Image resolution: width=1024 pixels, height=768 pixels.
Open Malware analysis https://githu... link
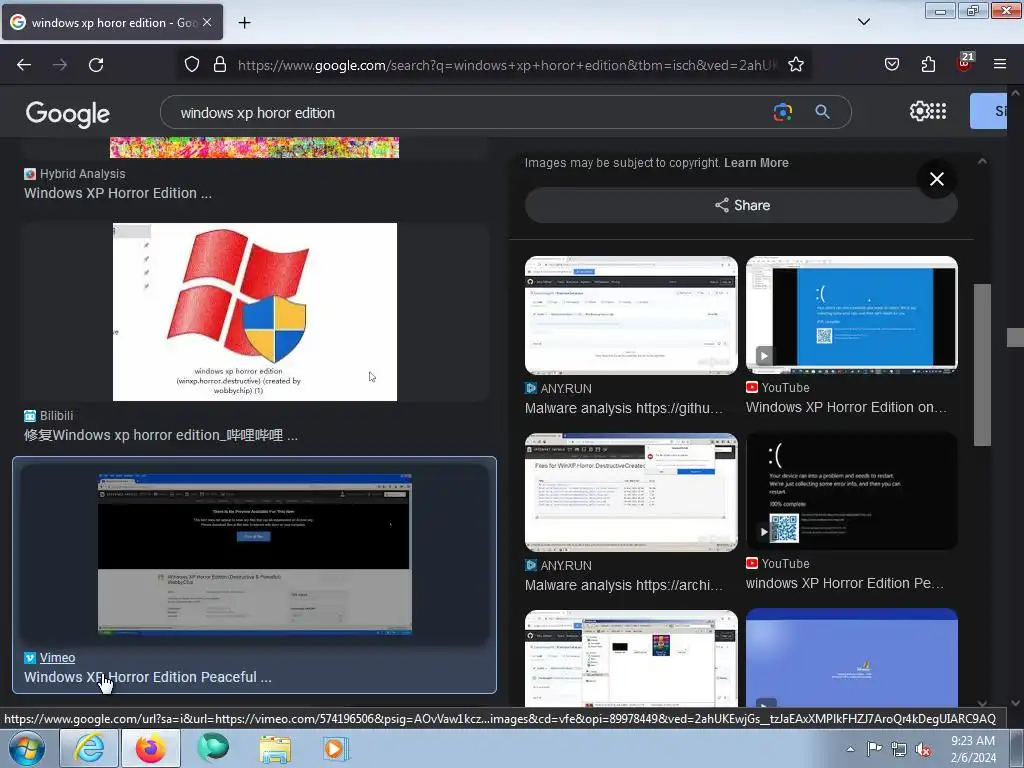[624, 408]
